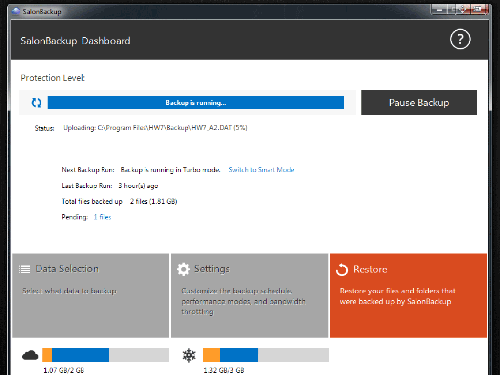Click the 'Protection Level' heading
The height and width of the screenshot is (375, 500).
52,78
